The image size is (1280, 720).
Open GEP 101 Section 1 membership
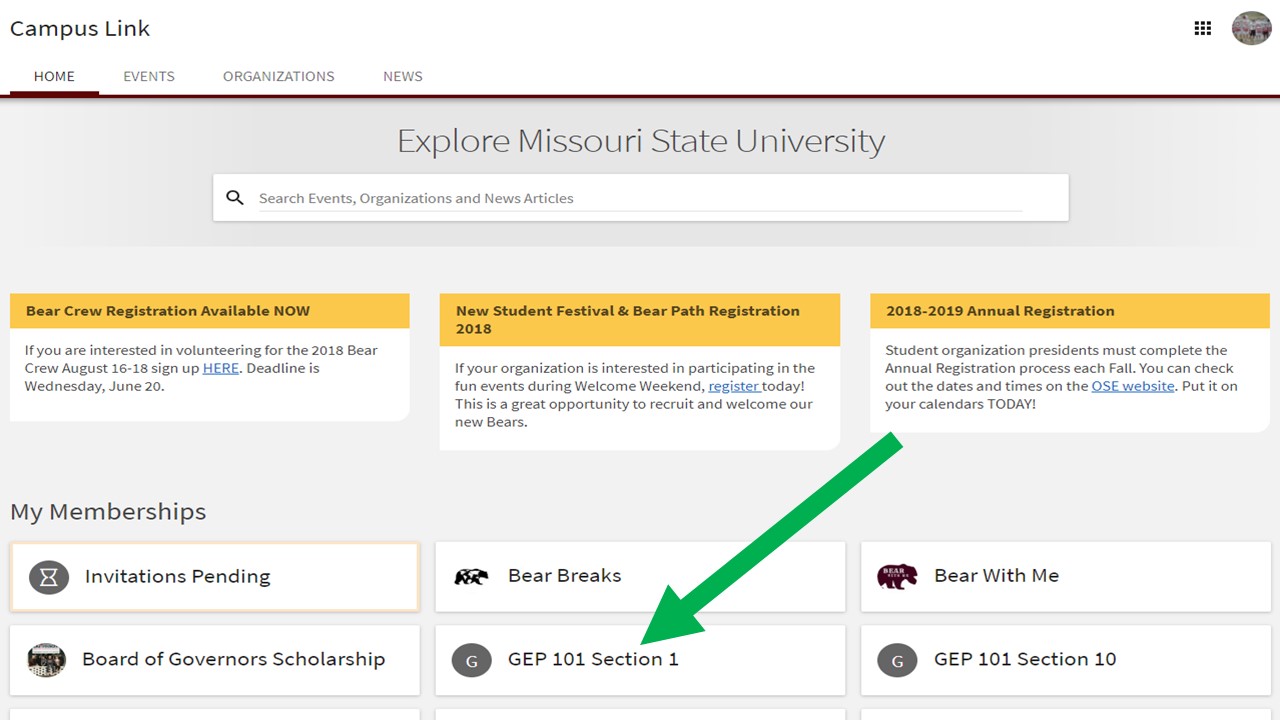(x=594, y=660)
